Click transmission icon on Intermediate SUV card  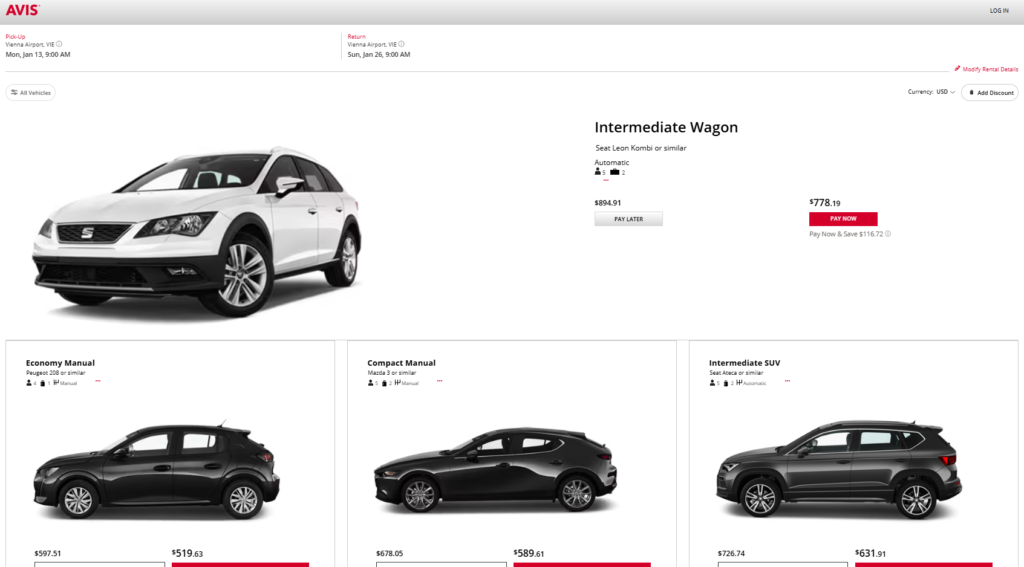pyautogui.click(x=739, y=382)
